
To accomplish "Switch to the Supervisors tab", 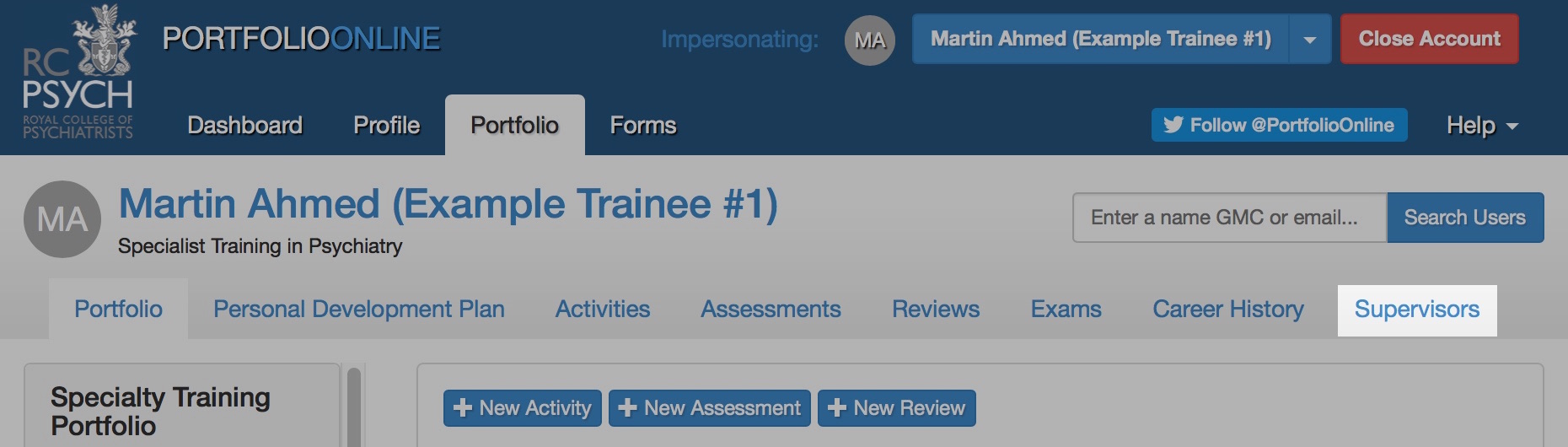I will pyautogui.click(x=1416, y=310).
